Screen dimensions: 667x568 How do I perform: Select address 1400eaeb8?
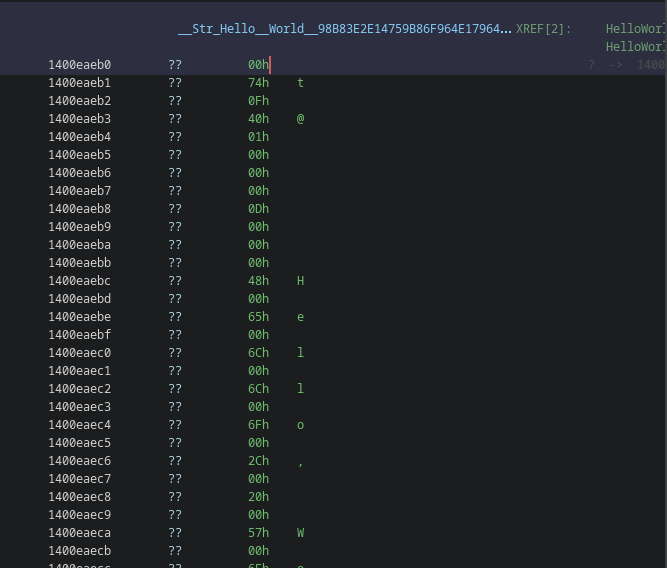(x=80, y=209)
